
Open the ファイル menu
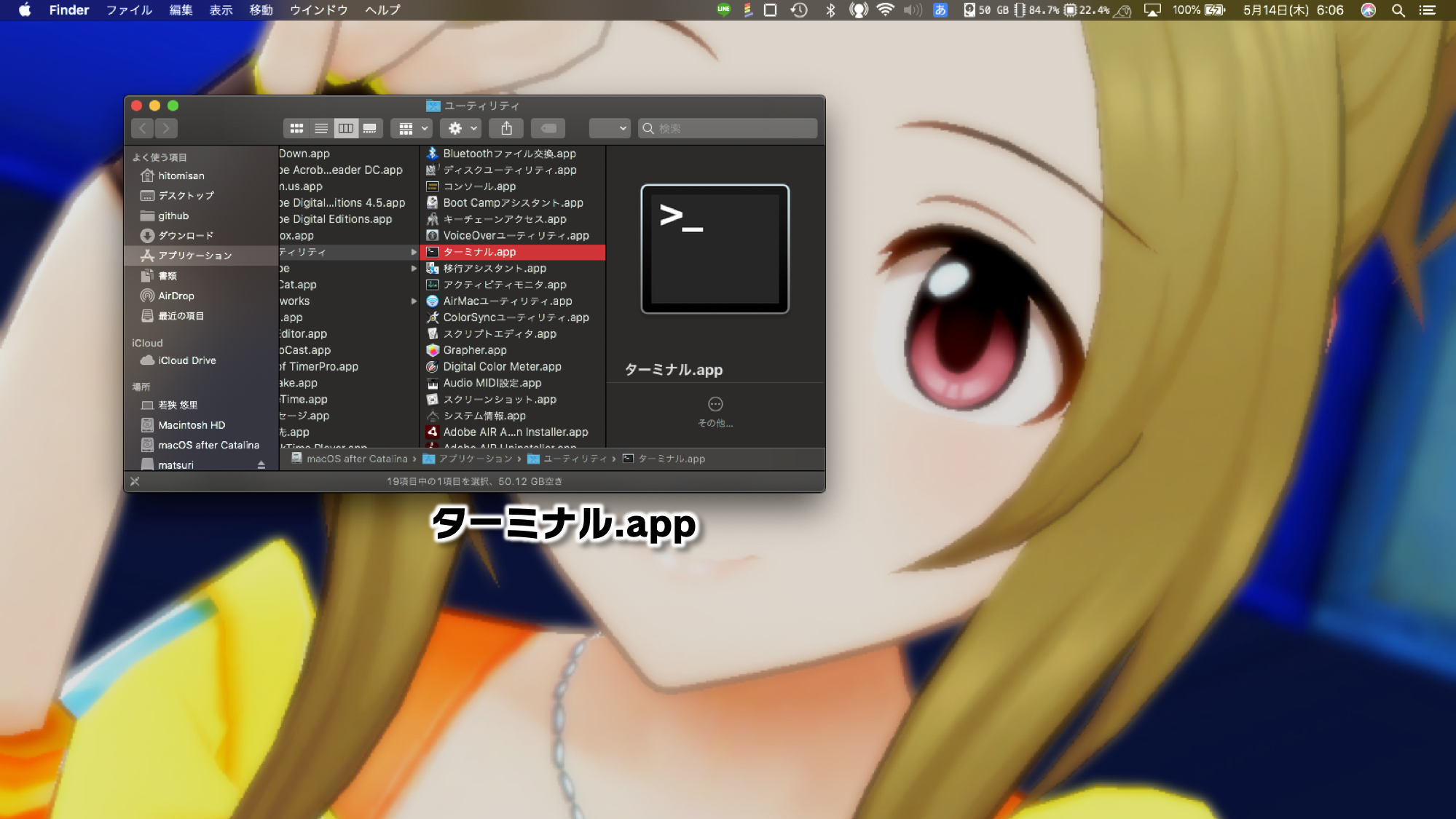(x=129, y=10)
